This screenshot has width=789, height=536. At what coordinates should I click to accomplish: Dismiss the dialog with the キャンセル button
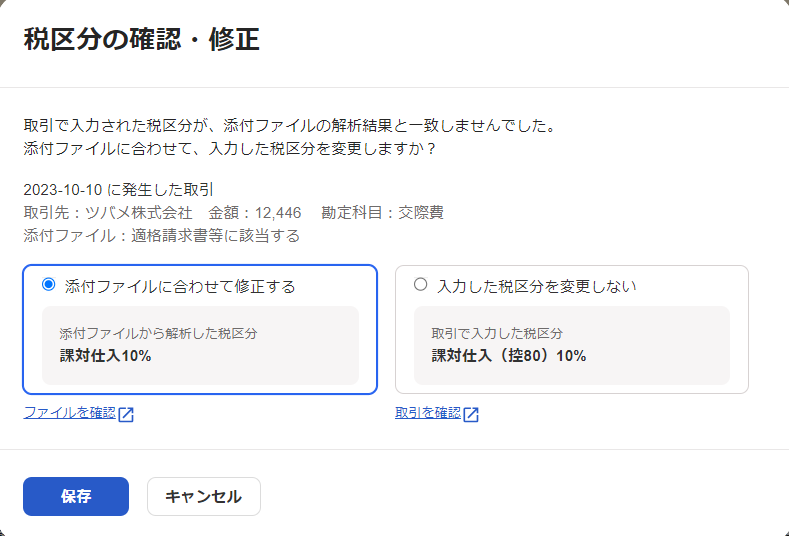click(204, 496)
